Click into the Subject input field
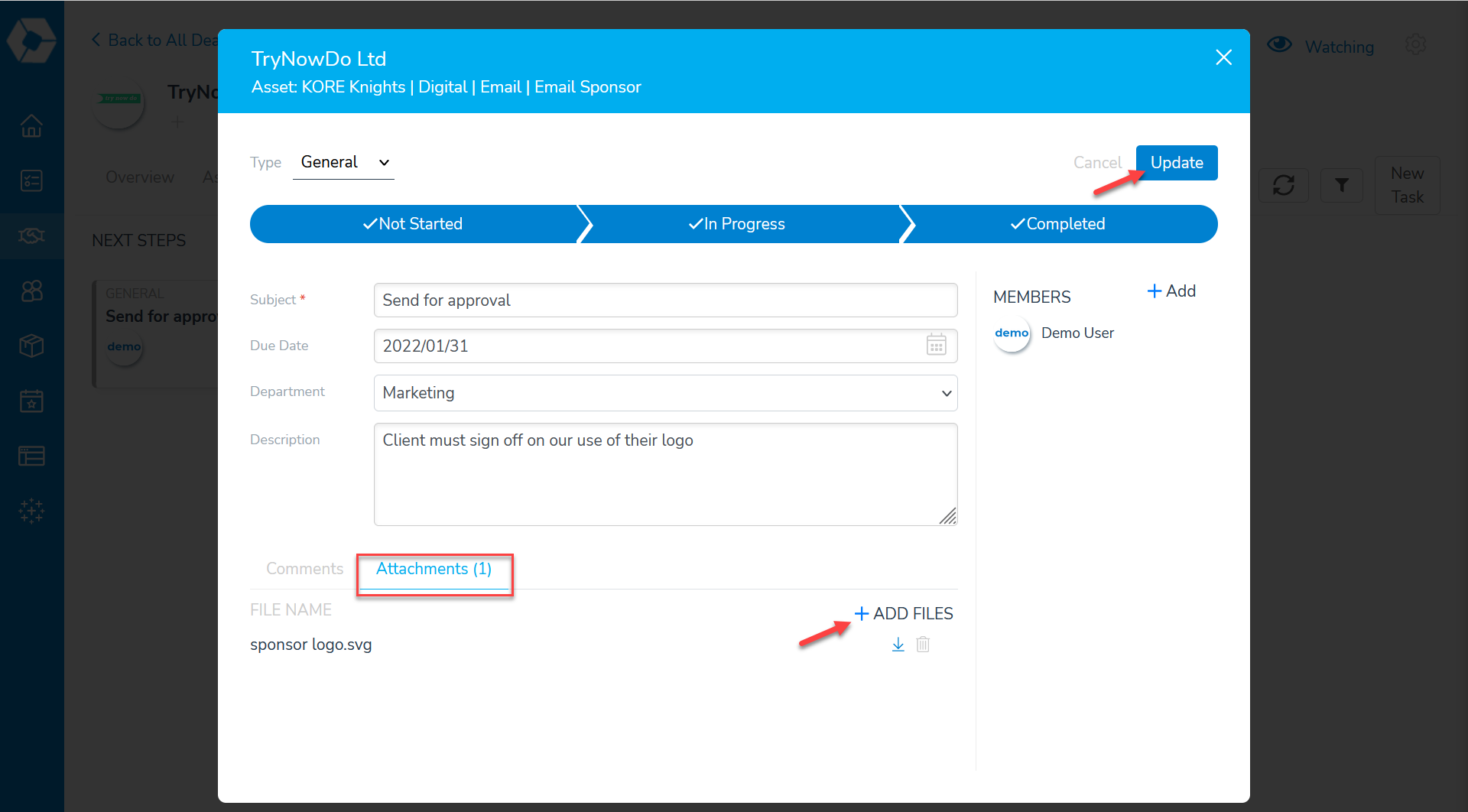Image resolution: width=1468 pixels, height=812 pixels. click(x=665, y=300)
